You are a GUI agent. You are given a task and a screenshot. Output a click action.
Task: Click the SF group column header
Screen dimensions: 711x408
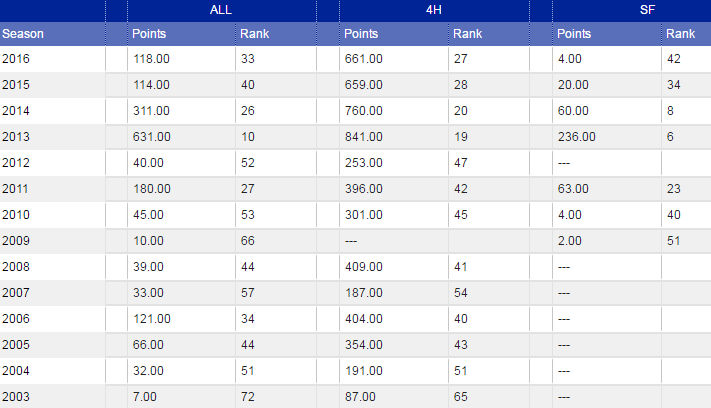pyautogui.click(x=631, y=9)
